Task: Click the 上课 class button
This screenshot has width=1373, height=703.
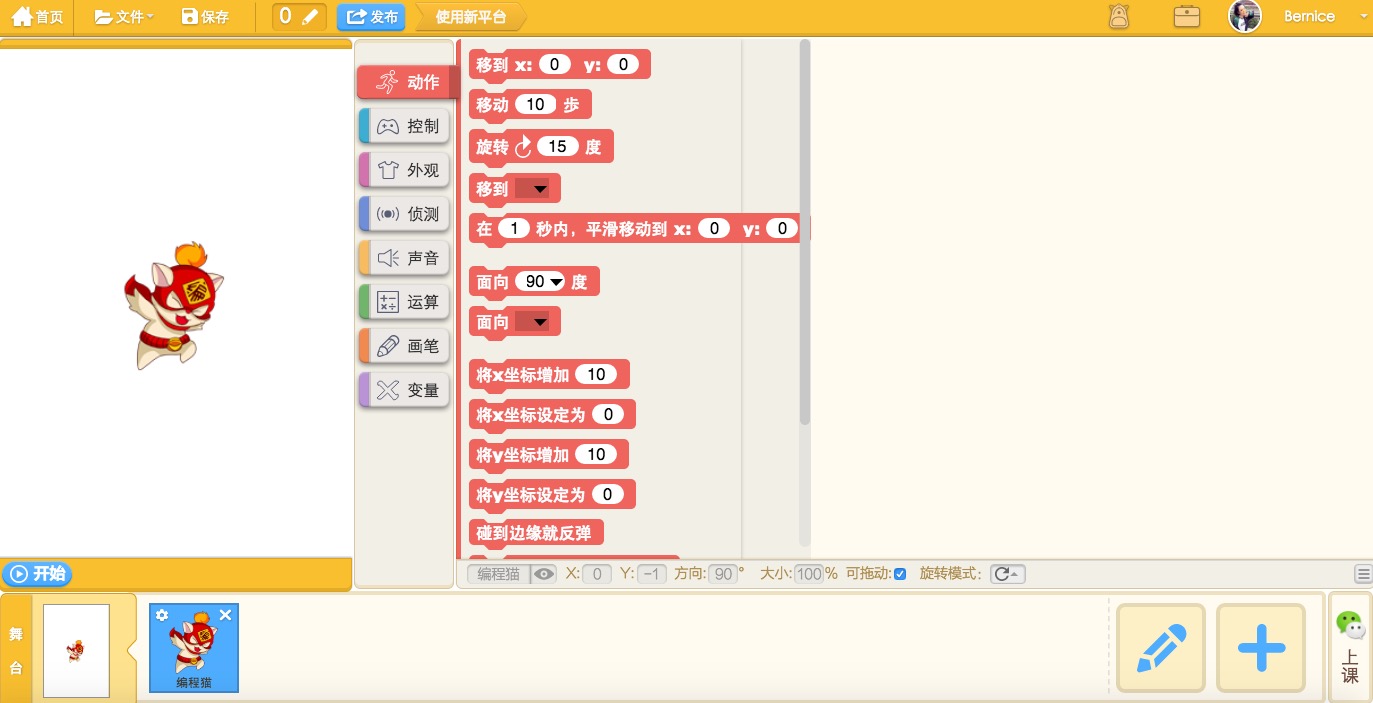Action: (x=1350, y=666)
